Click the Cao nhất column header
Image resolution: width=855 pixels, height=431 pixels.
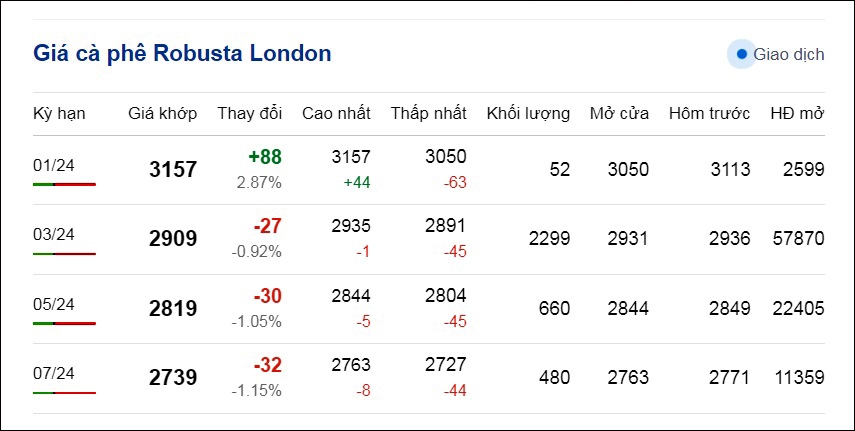coord(336,113)
